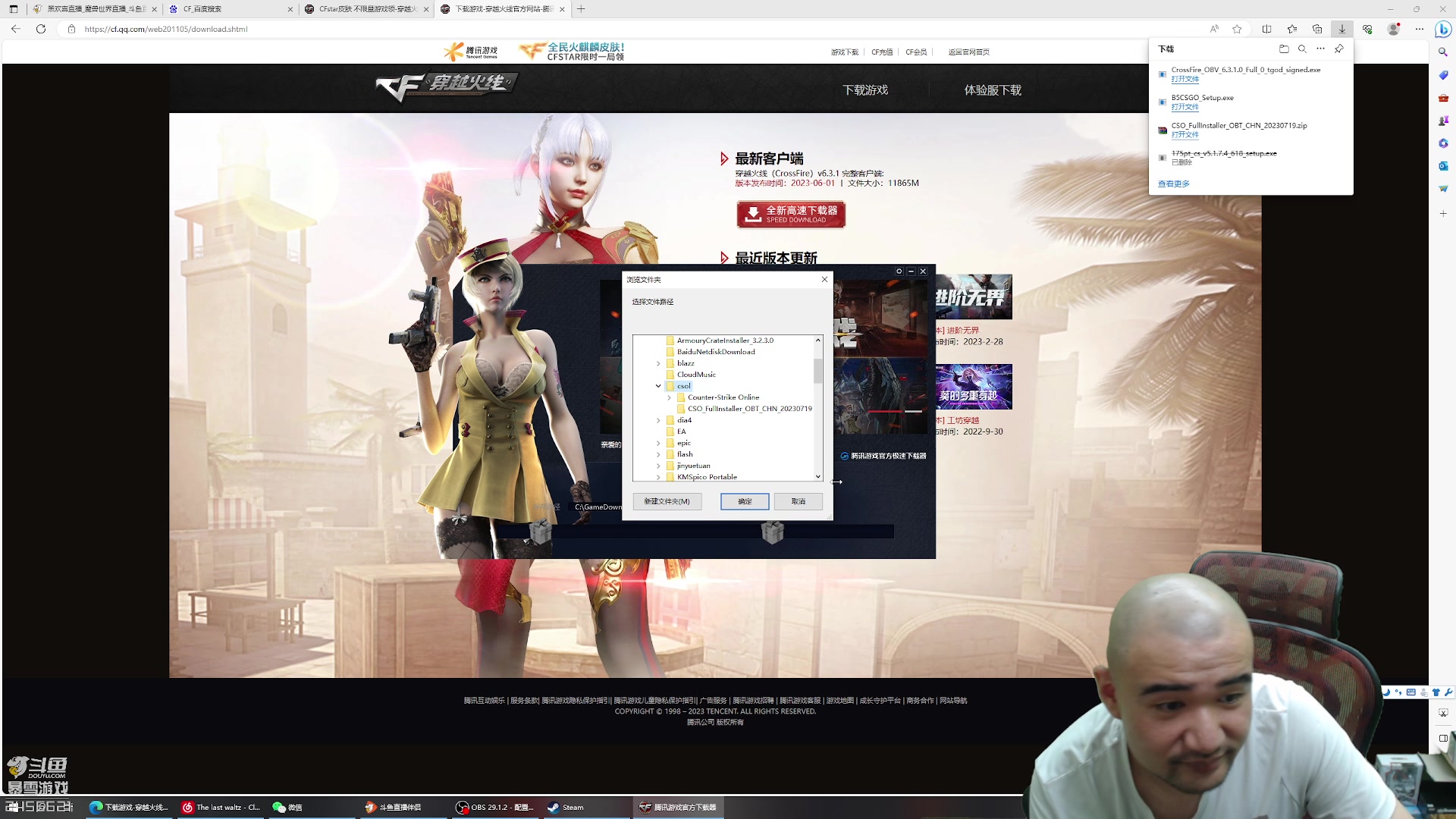Open 微信 WeChat from the taskbar
This screenshot has height=819, width=1456.
[x=312, y=807]
